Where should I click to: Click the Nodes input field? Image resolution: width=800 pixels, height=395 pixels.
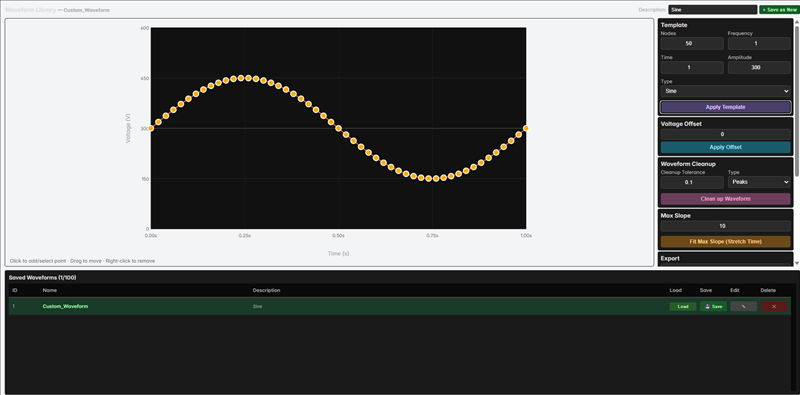pos(692,43)
